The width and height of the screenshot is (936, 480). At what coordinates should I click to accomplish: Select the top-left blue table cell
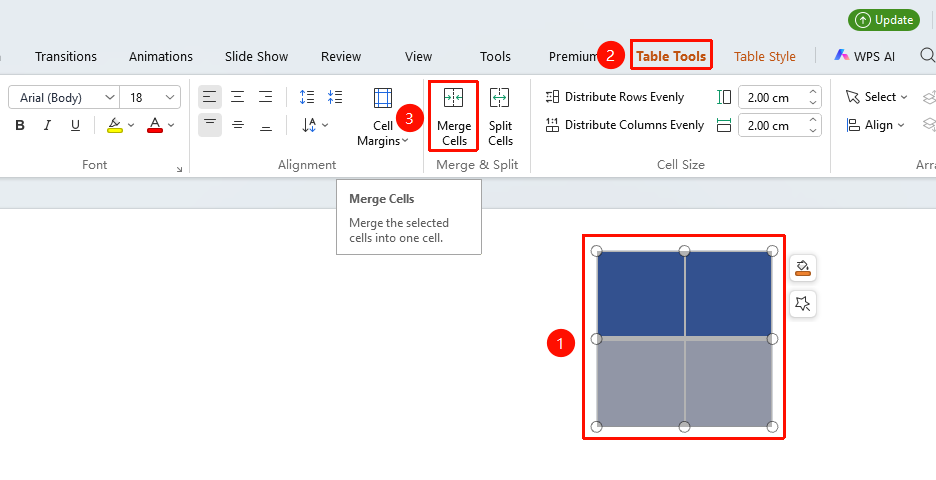coord(641,294)
